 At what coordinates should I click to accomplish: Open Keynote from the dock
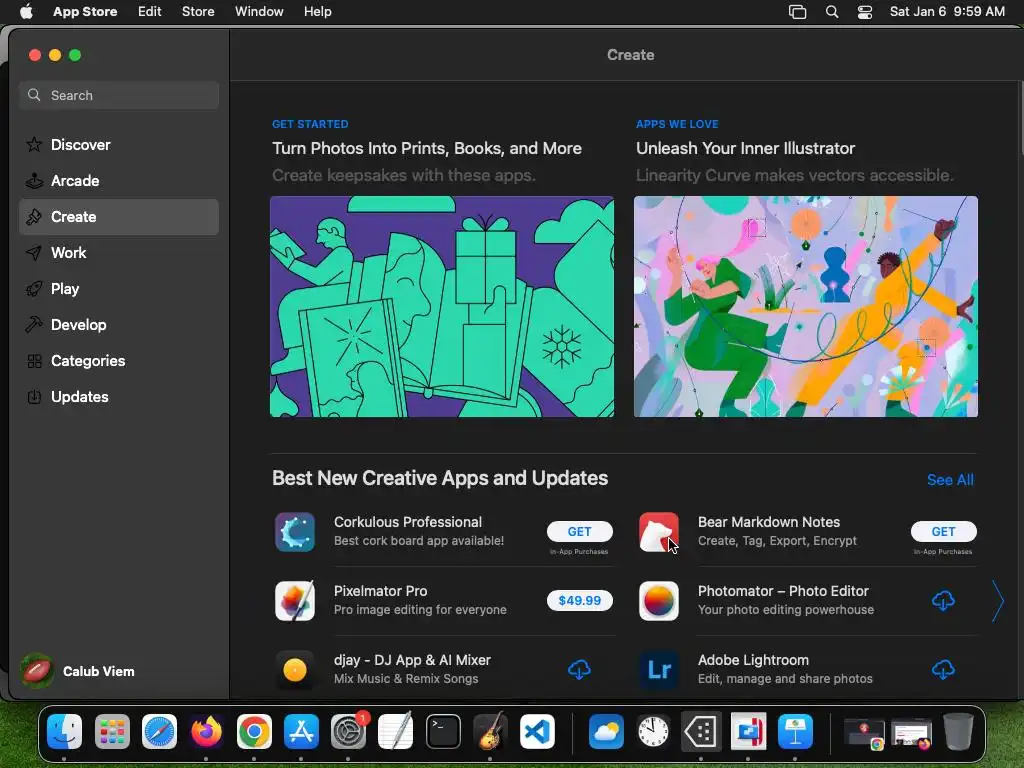[x=795, y=731]
